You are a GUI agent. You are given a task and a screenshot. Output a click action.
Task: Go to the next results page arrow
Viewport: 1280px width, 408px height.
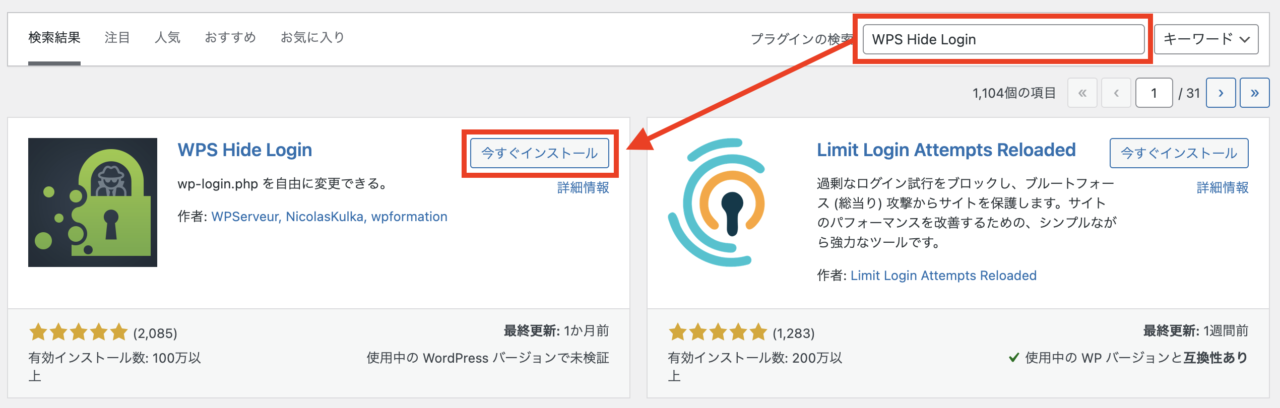point(1221,93)
